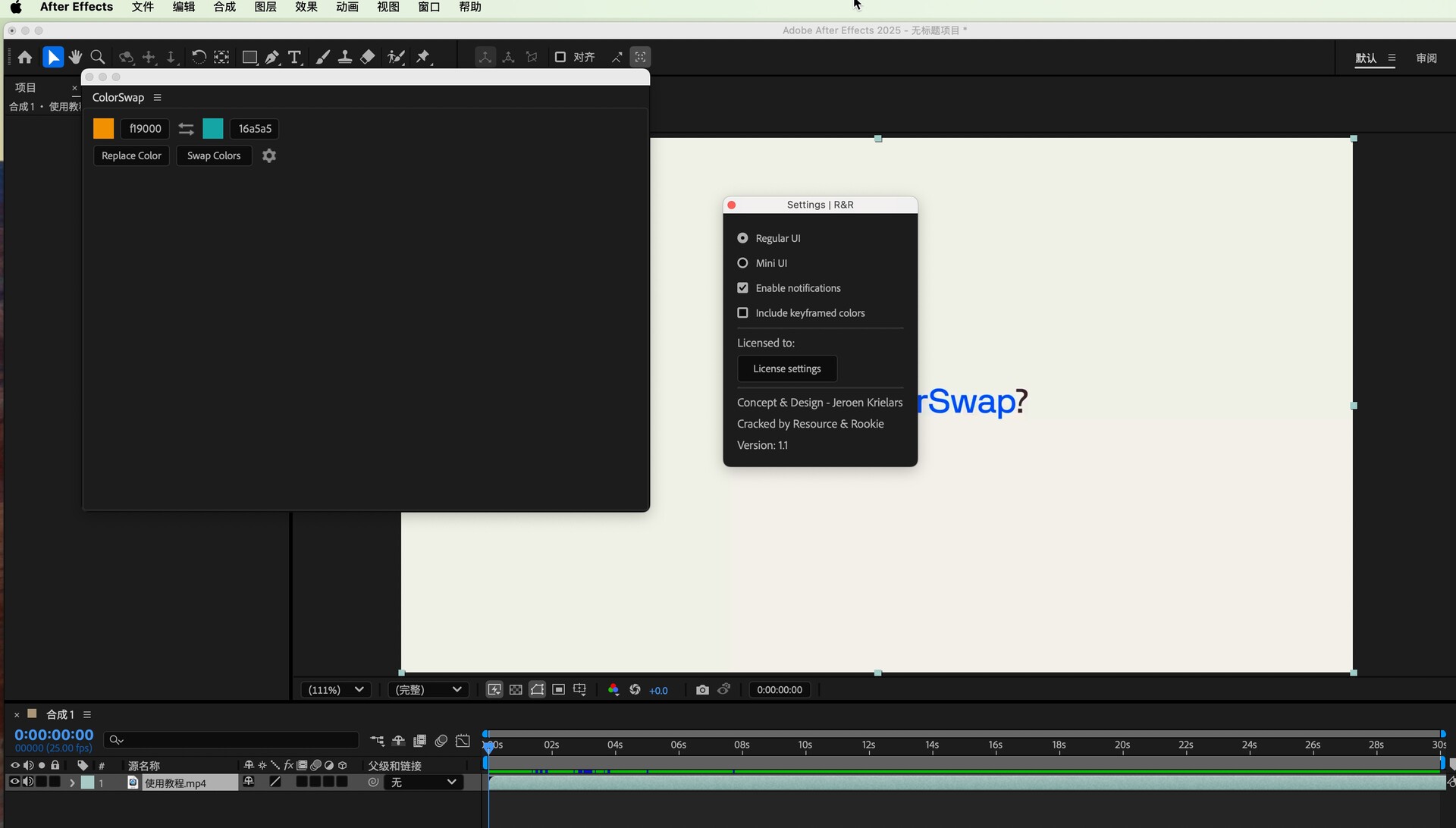Check Include keyframed colors checkbox
1456x828 pixels.
[x=742, y=313]
